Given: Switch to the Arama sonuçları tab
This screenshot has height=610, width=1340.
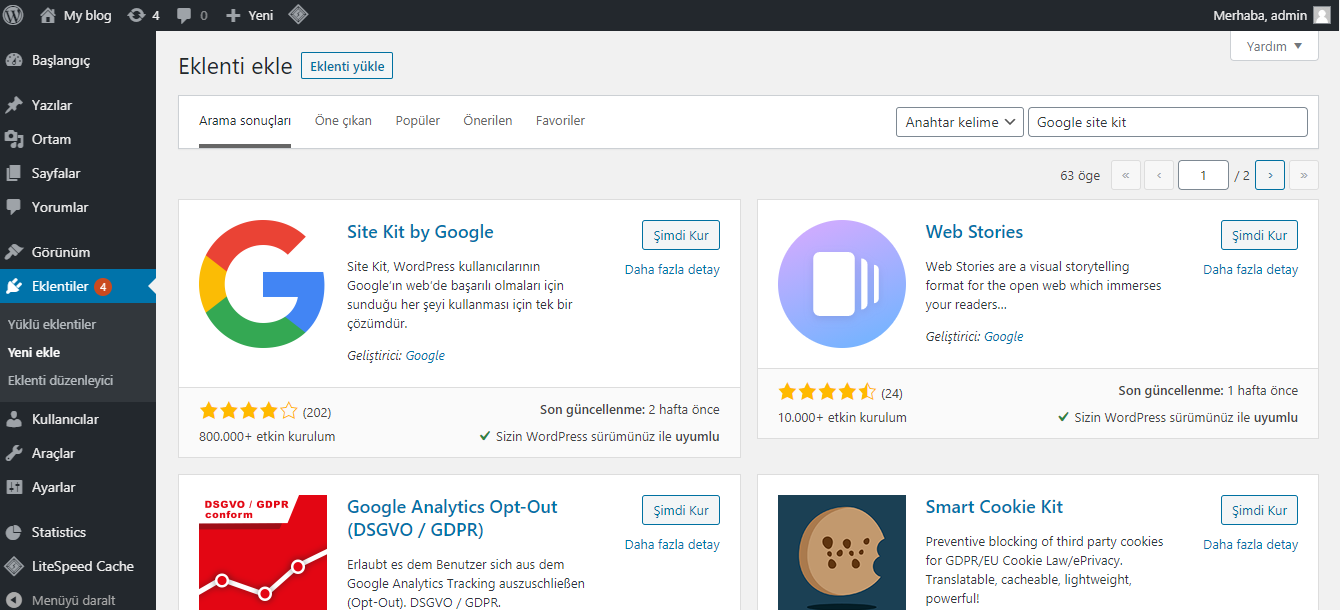Looking at the screenshot, I should pos(245,121).
